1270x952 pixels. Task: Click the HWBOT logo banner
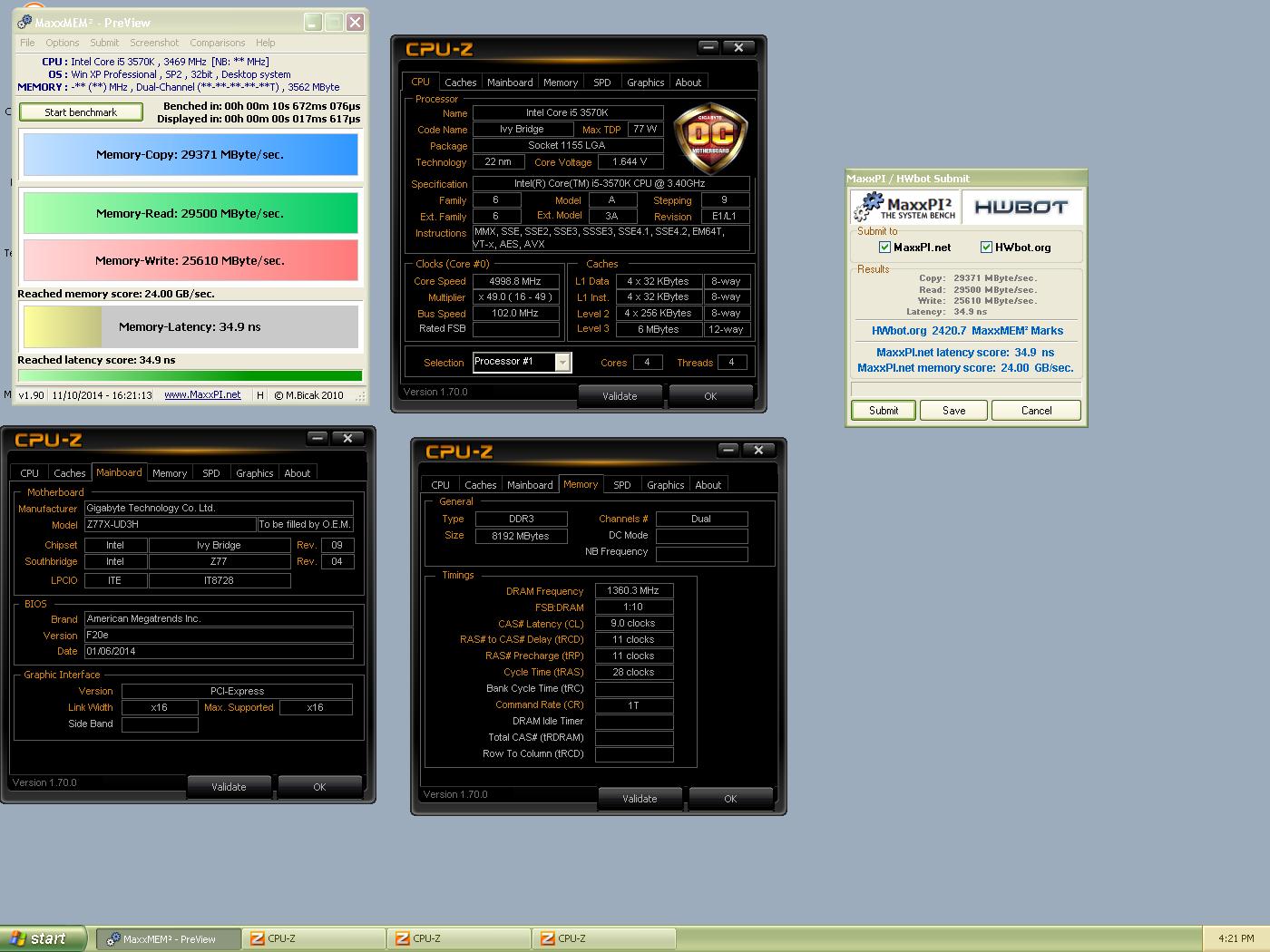pyautogui.click(x=1021, y=207)
